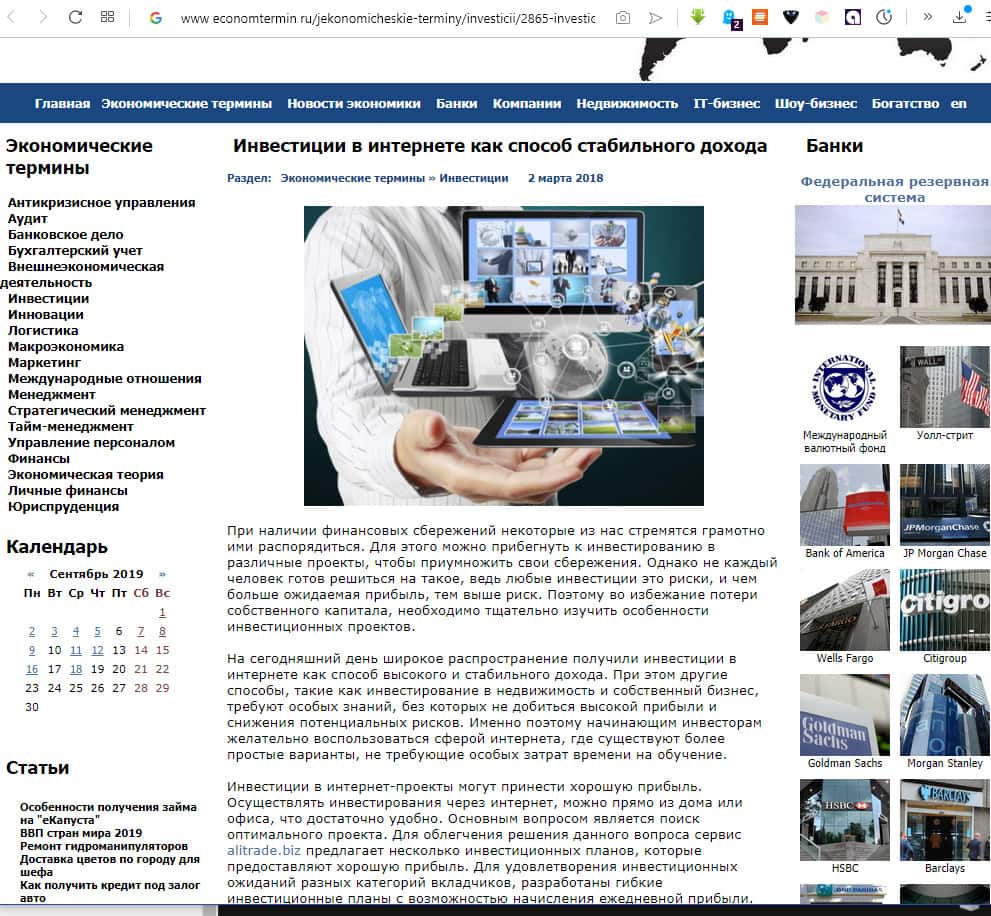Screen dimensions: 991x916
Task: Click the browser reload page icon
Action: (75, 18)
